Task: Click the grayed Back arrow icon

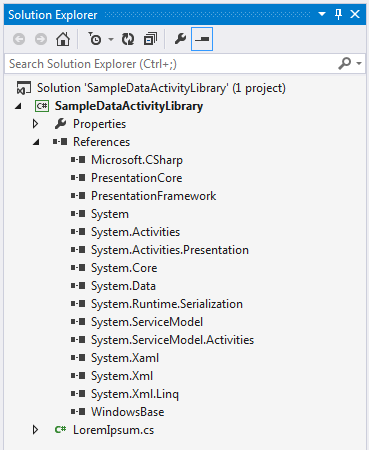Action: tap(19, 39)
